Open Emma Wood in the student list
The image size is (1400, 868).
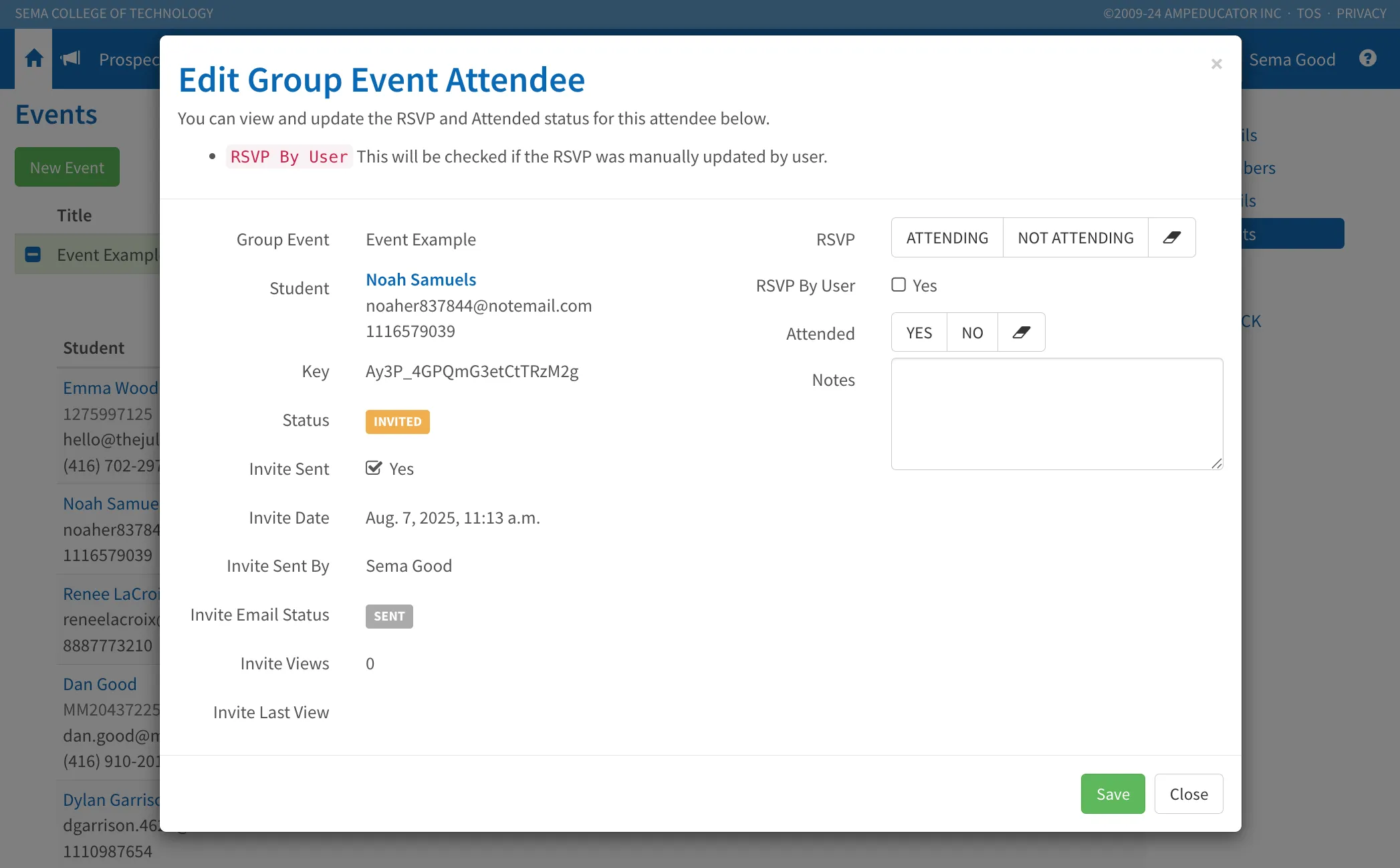(110, 388)
